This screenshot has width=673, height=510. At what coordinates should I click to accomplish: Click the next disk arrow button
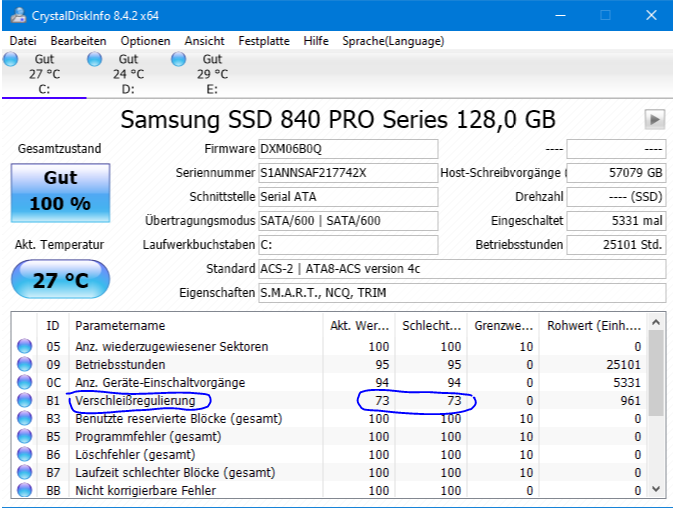tap(655, 119)
